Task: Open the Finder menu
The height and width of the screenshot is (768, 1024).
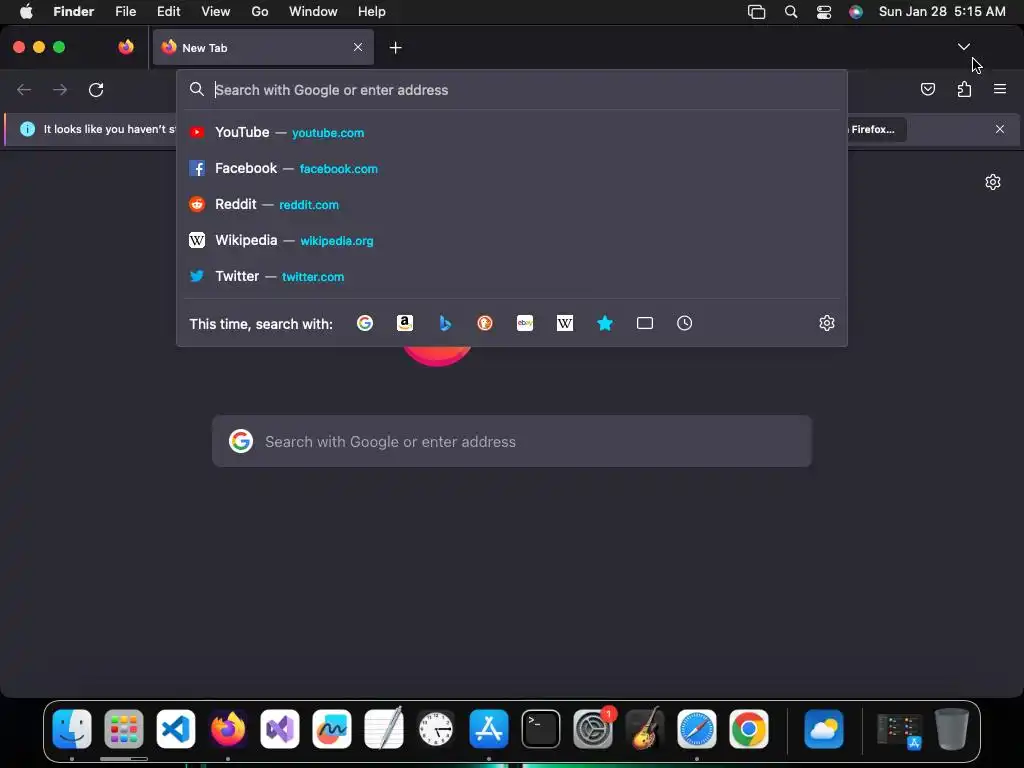Action: 74,12
